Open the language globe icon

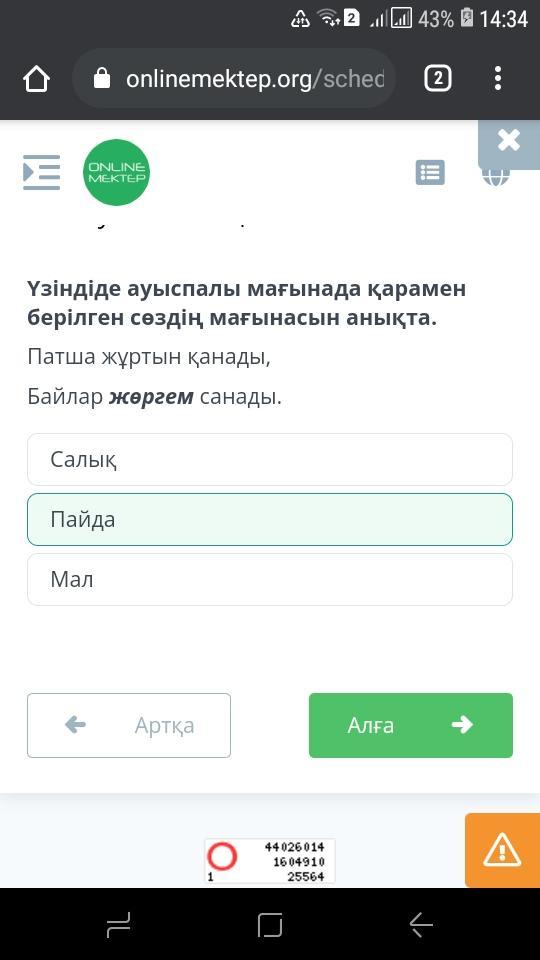coord(495,178)
